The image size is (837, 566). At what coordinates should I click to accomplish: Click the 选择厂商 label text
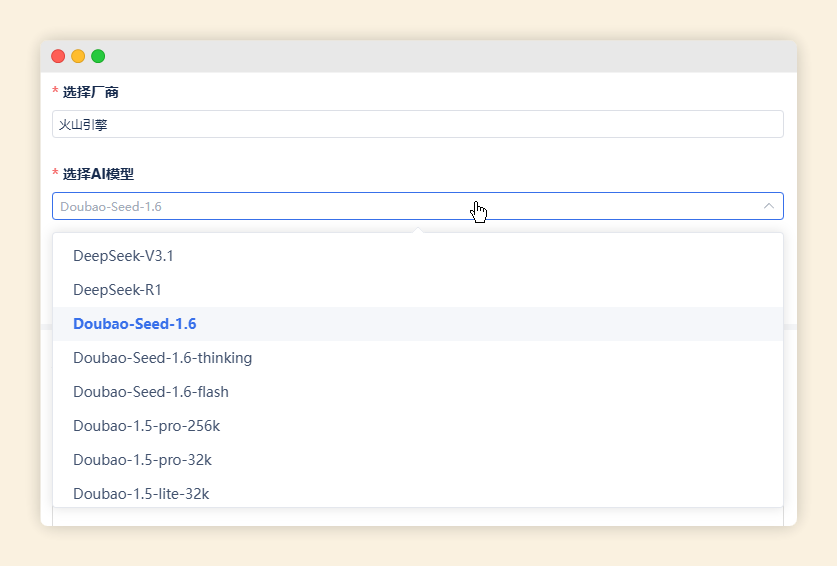[x=90, y=92]
